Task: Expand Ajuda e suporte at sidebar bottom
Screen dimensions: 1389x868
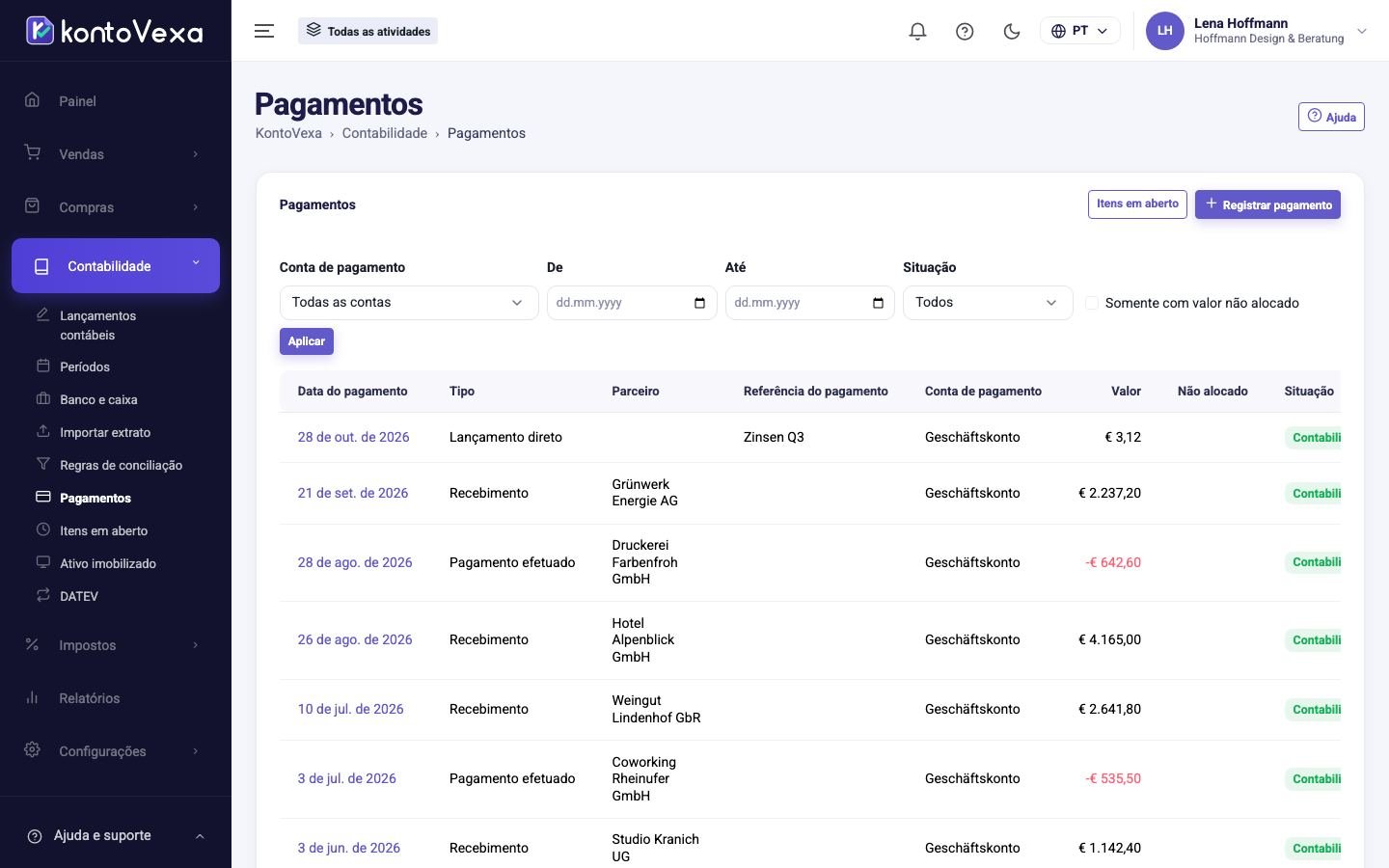Action: pos(116,836)
